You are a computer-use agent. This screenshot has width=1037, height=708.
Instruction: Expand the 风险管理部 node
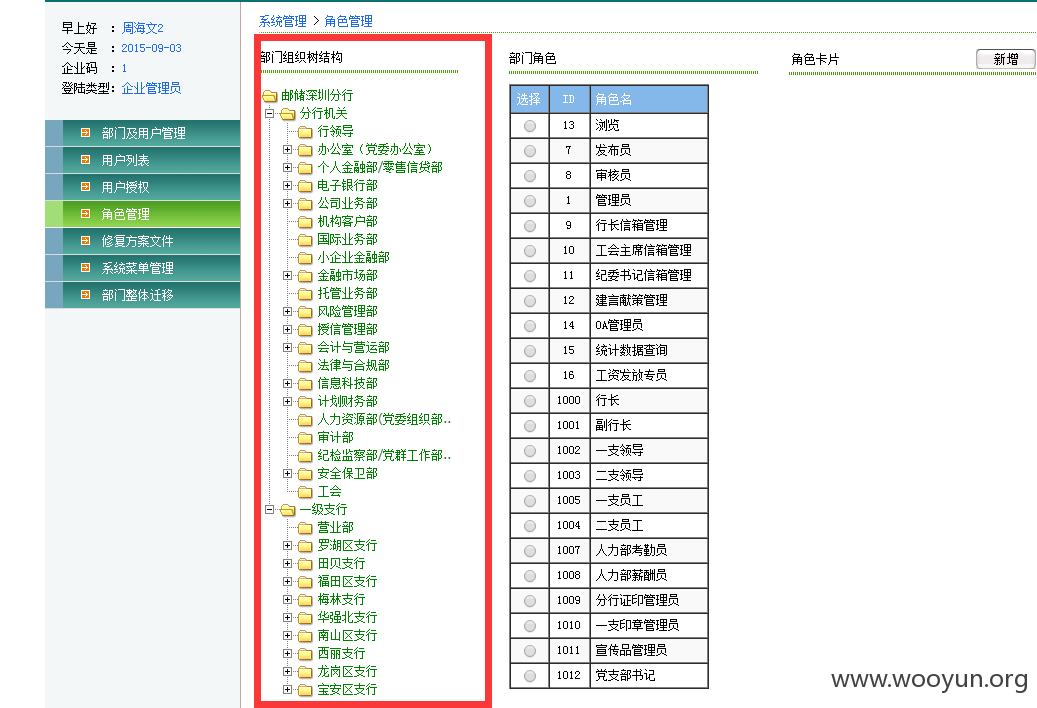coord(287,311)
